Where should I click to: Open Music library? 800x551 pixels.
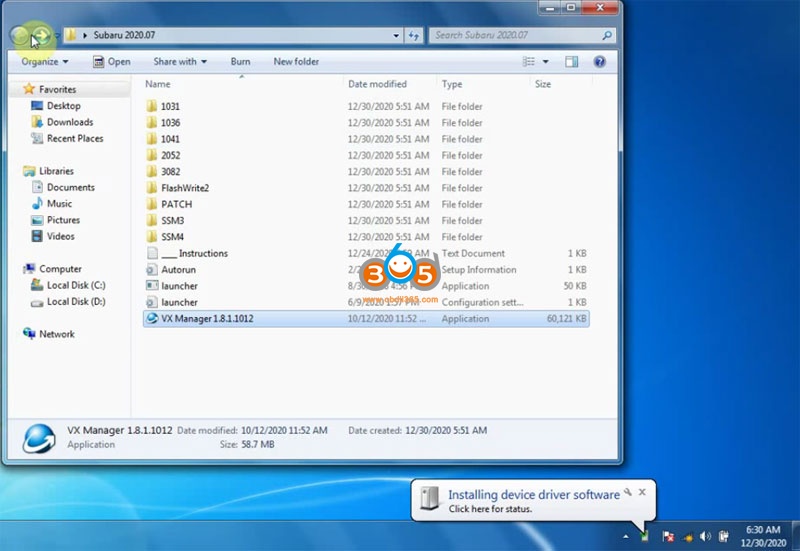point(52,204)
